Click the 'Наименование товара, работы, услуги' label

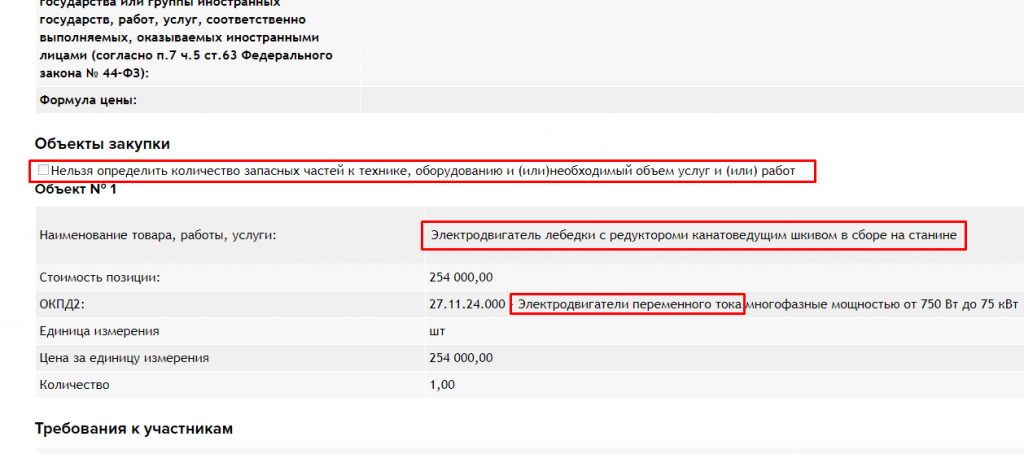[x=157, y=235]
